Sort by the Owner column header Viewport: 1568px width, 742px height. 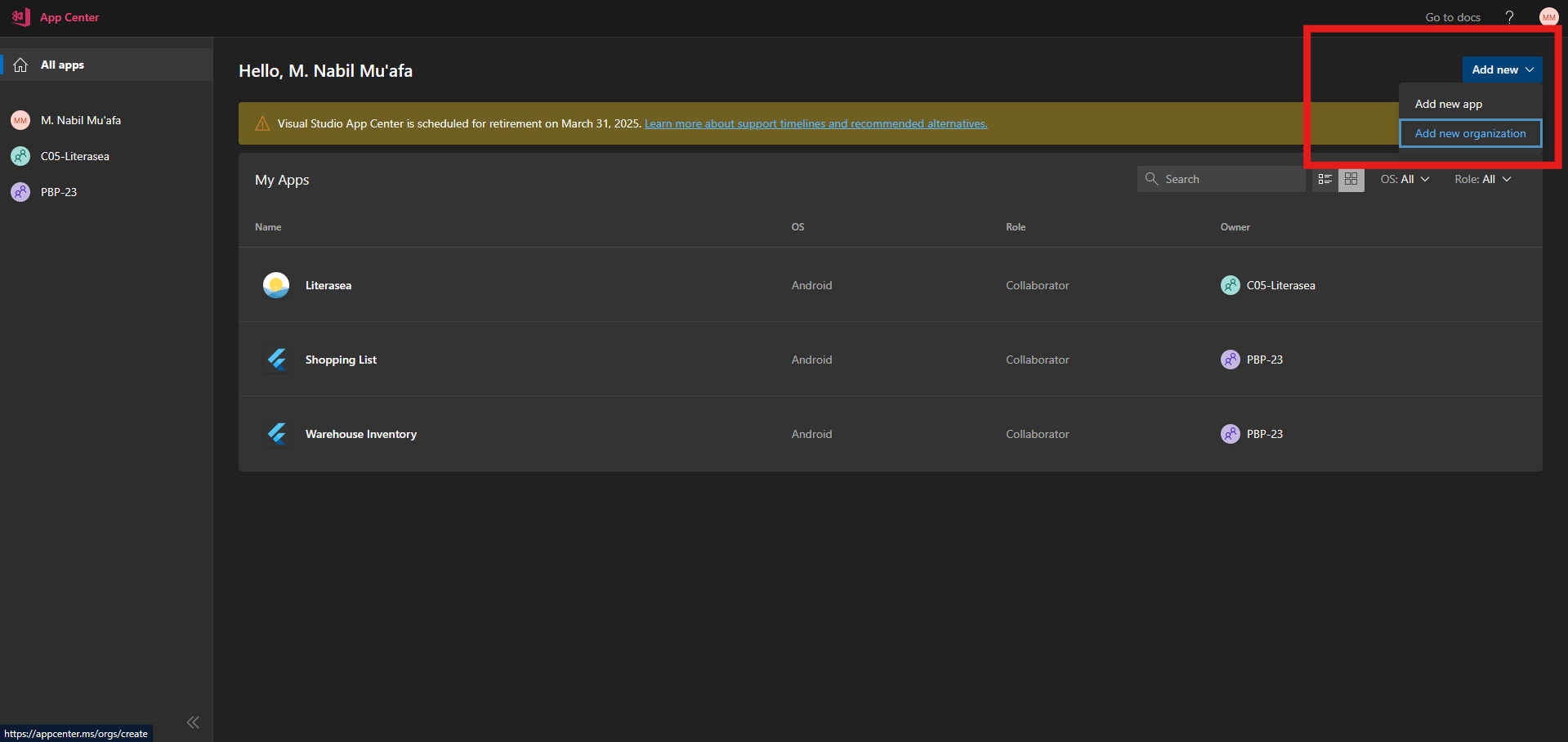click(x=1235, y=227)
